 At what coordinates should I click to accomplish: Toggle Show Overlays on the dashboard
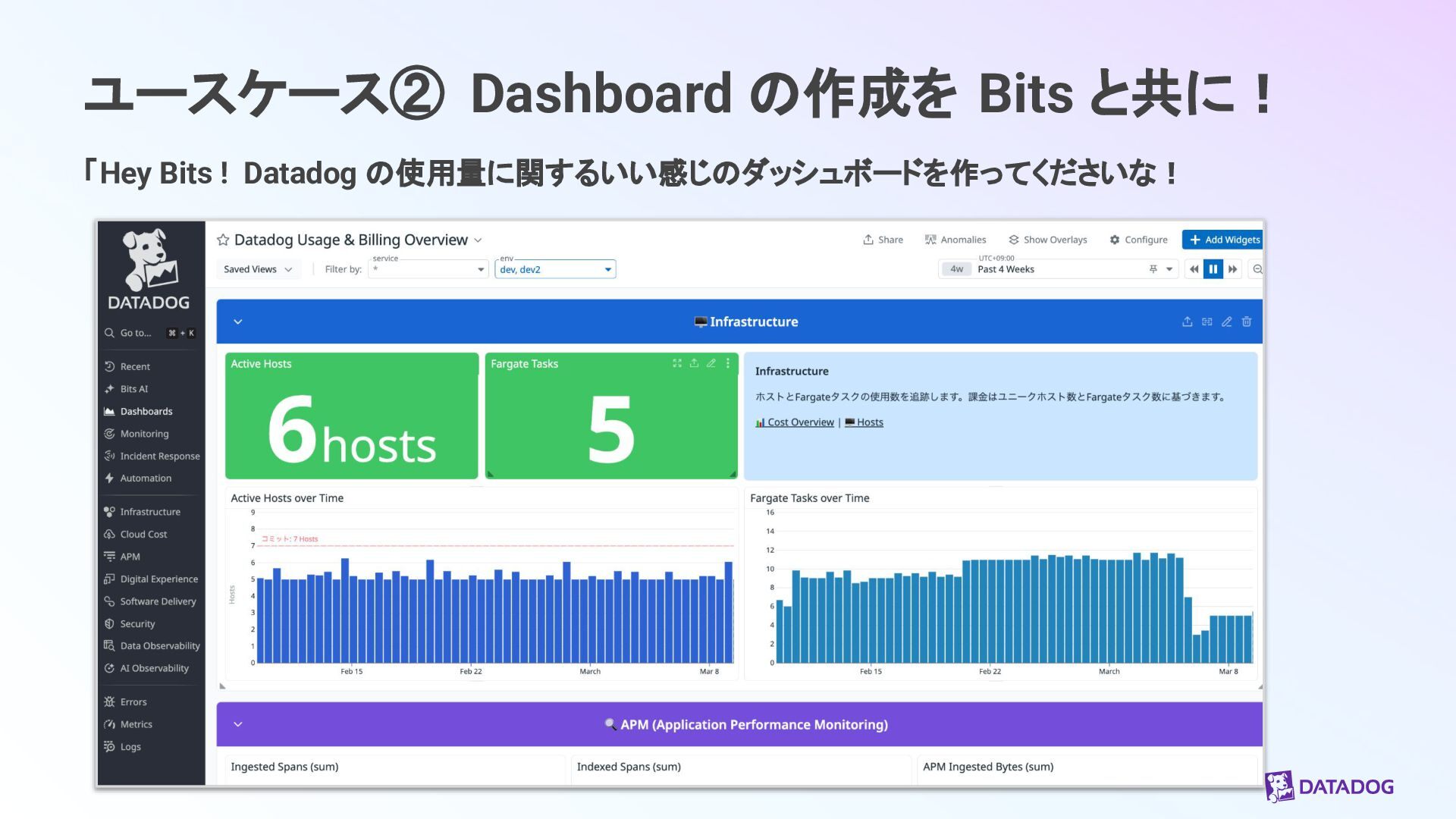pyautogui.click(x=1048, y=240)
